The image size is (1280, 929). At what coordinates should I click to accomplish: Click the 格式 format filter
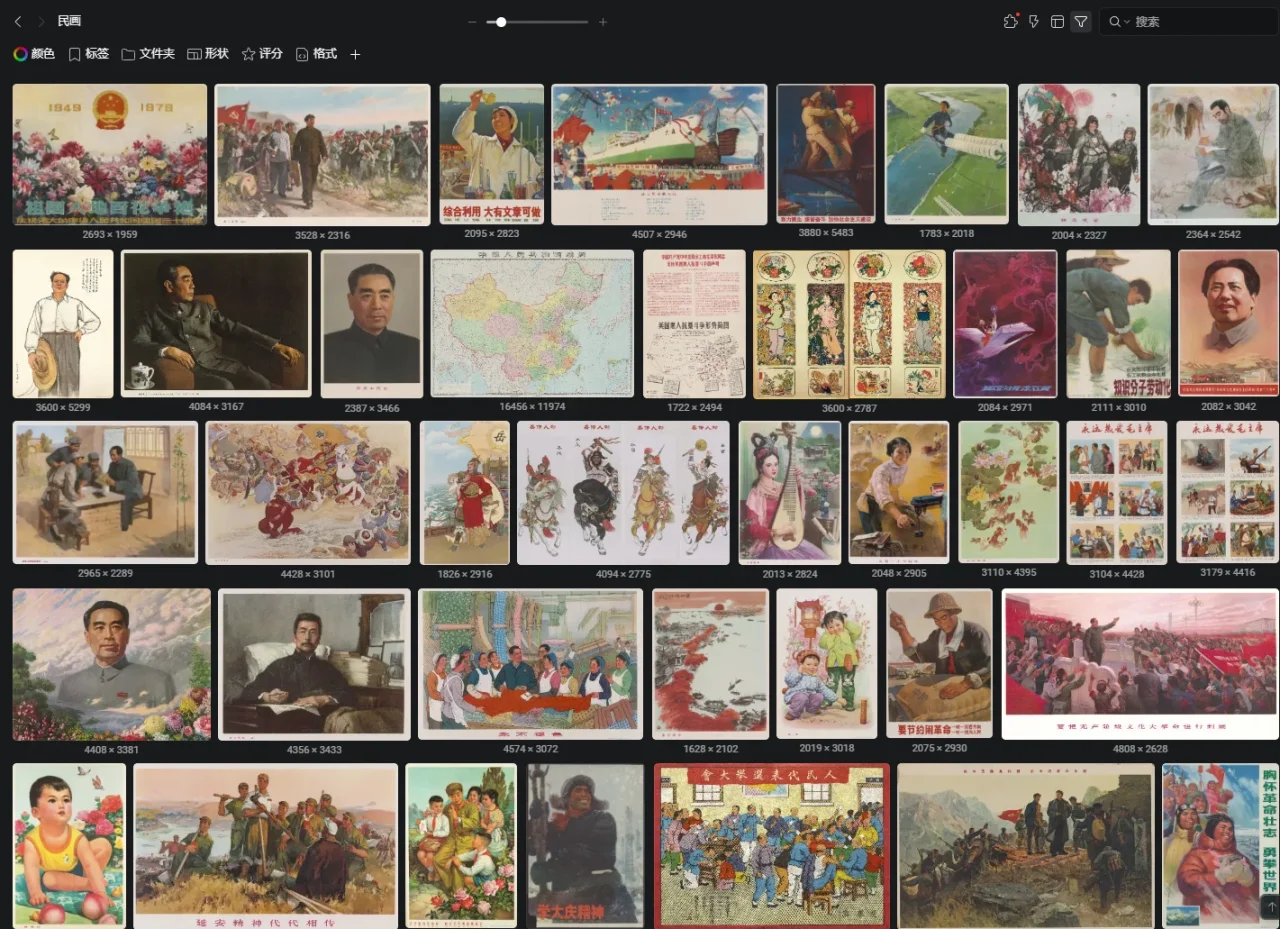[x=316, y=54]
